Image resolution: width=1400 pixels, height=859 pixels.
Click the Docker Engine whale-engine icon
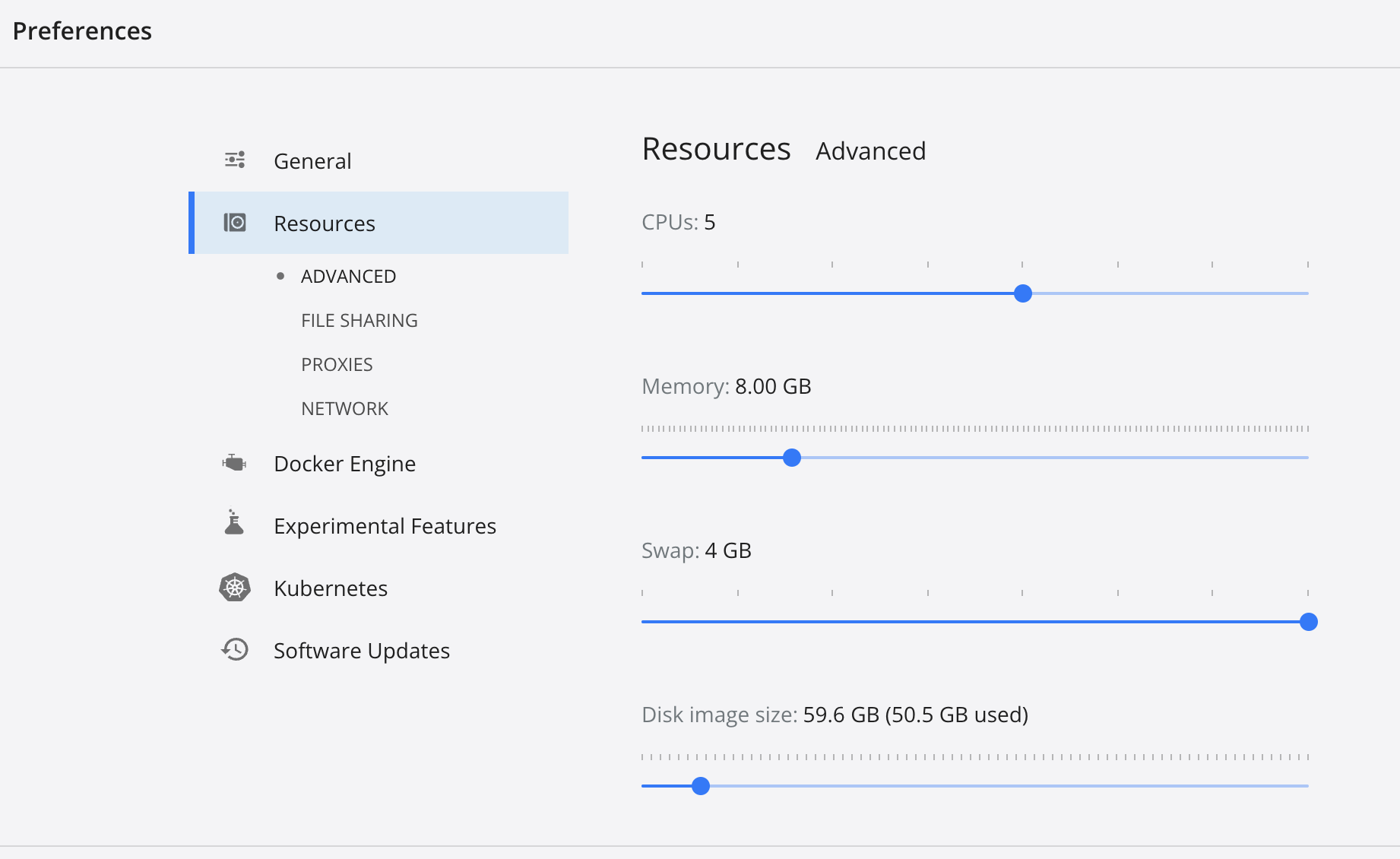pyautogui.click(x=234, y=462)
